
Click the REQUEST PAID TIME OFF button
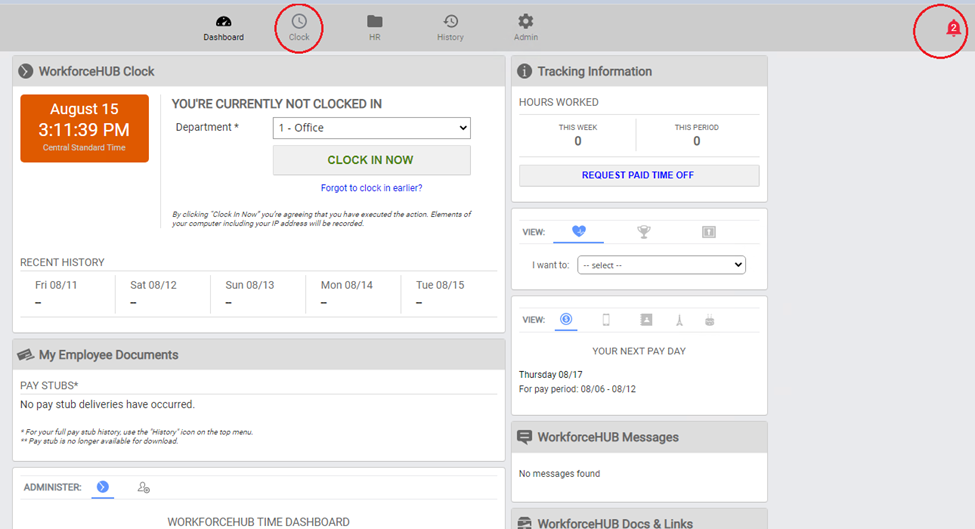pos(639,175)
